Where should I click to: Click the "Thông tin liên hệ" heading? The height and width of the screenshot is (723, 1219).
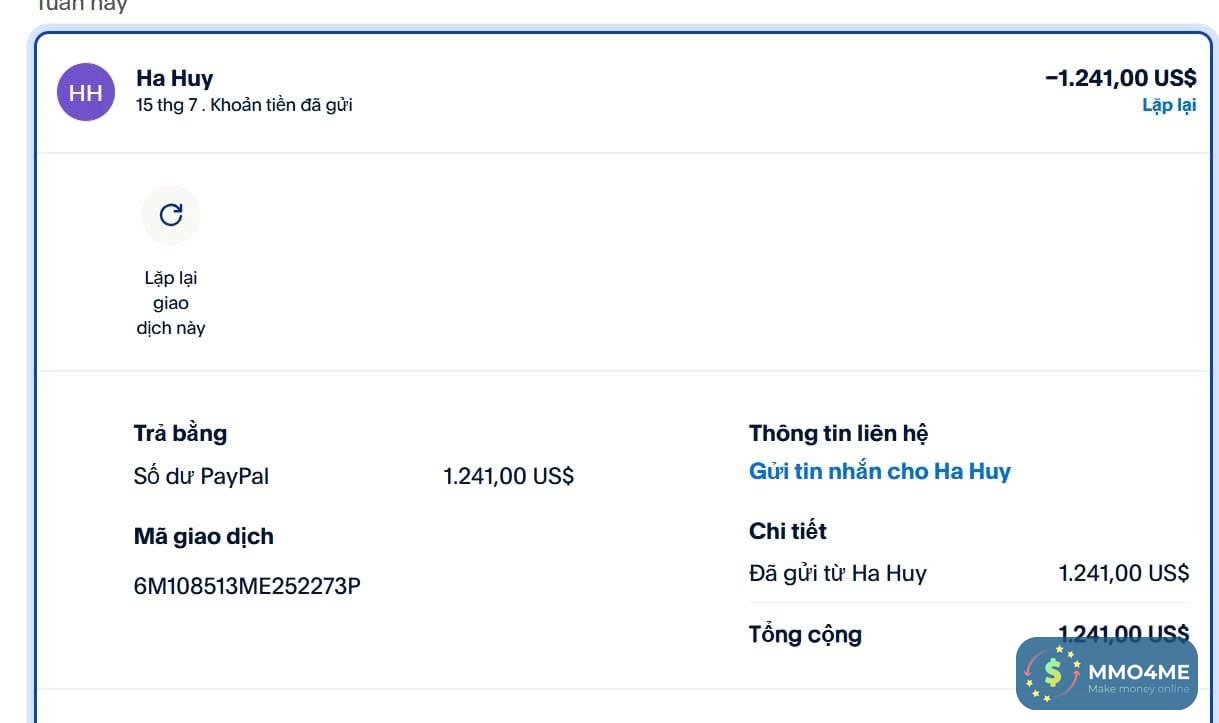click(x=838, y=433)
